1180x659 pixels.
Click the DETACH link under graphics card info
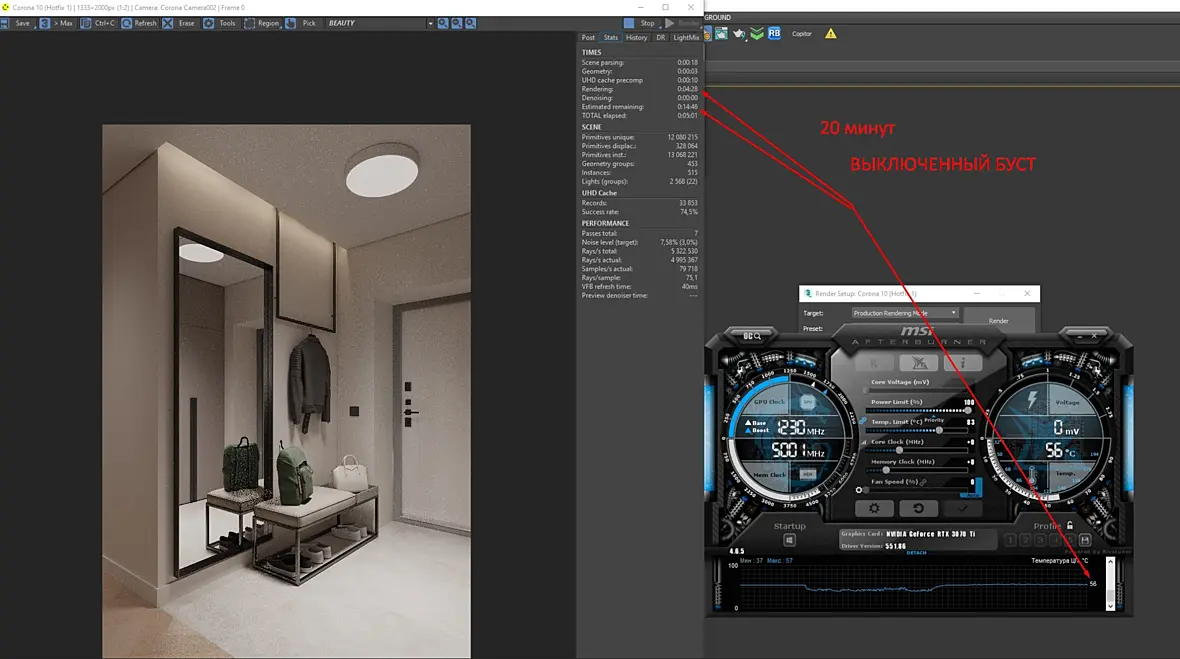point(916,553)
